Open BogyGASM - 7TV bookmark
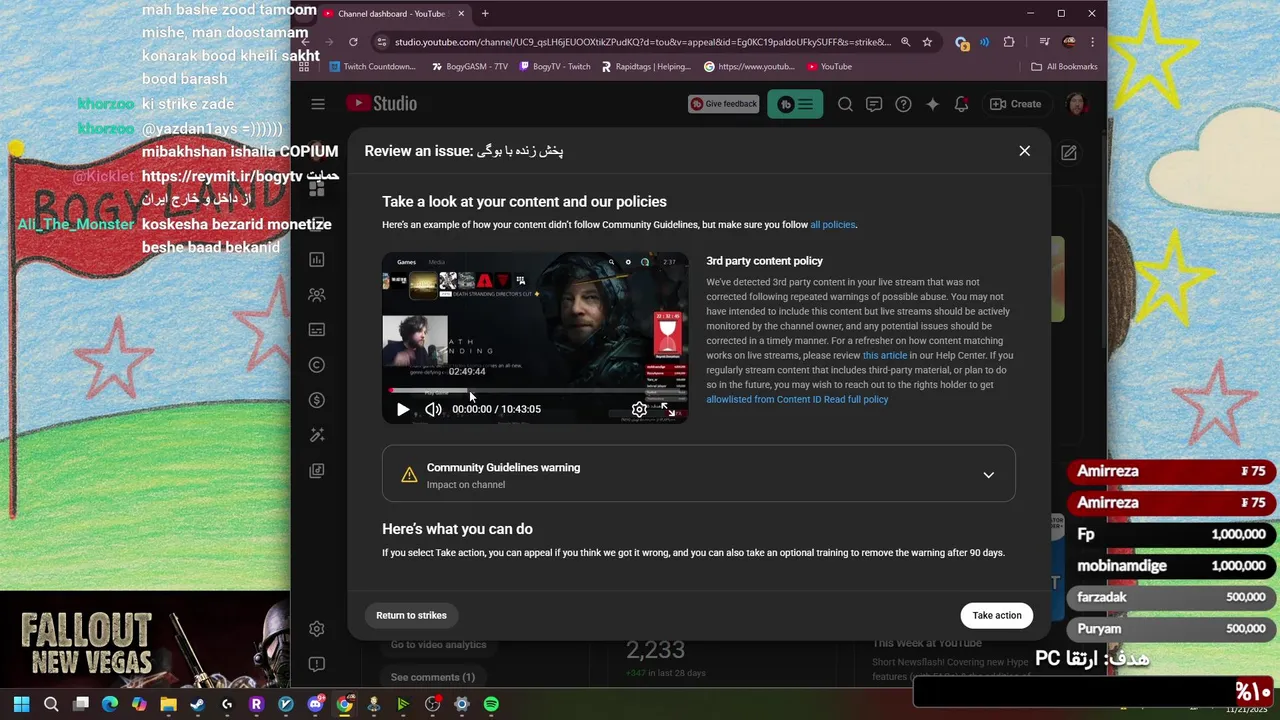The image size is (1280, 720). 470,67
